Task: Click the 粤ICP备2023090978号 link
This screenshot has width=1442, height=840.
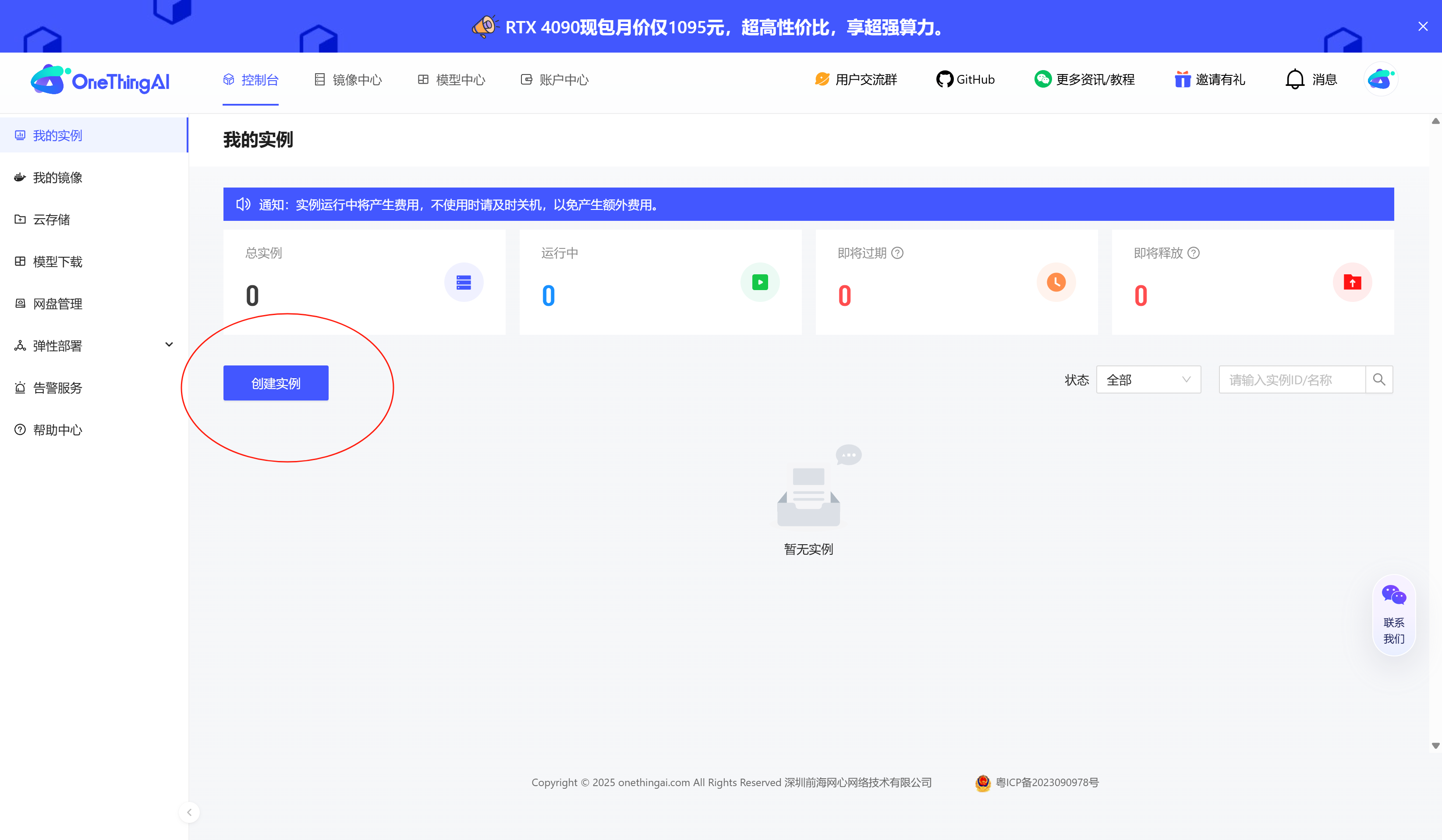Action: tap(1047, 782)
